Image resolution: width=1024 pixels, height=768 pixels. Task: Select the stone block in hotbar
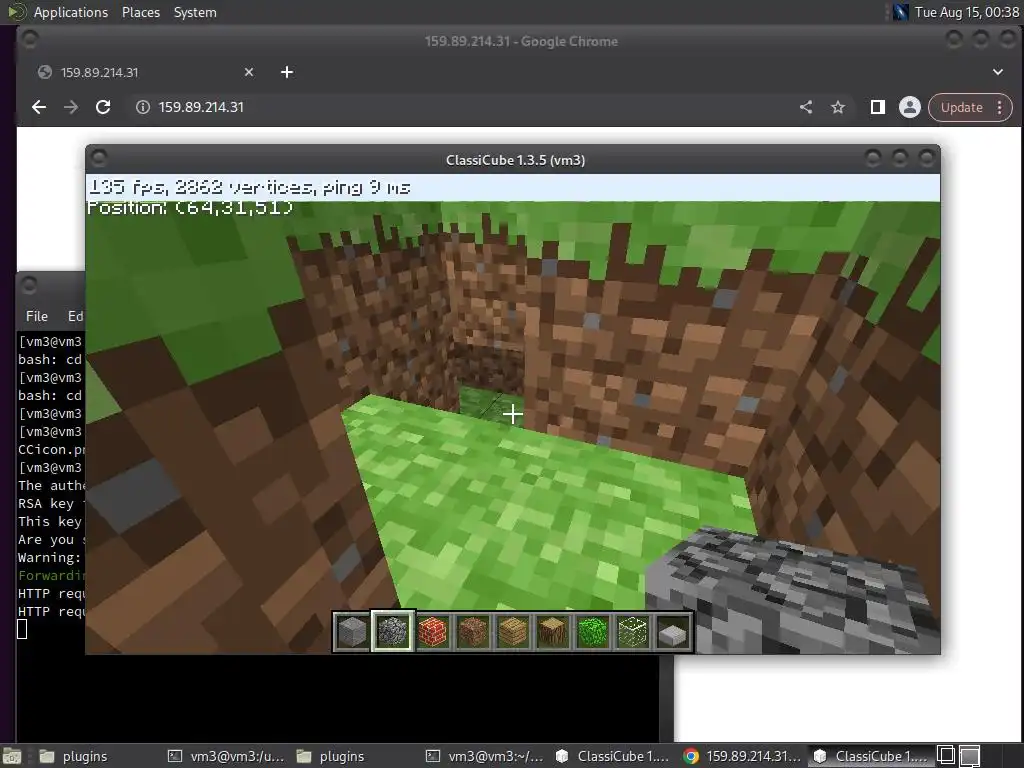[352, 632]
